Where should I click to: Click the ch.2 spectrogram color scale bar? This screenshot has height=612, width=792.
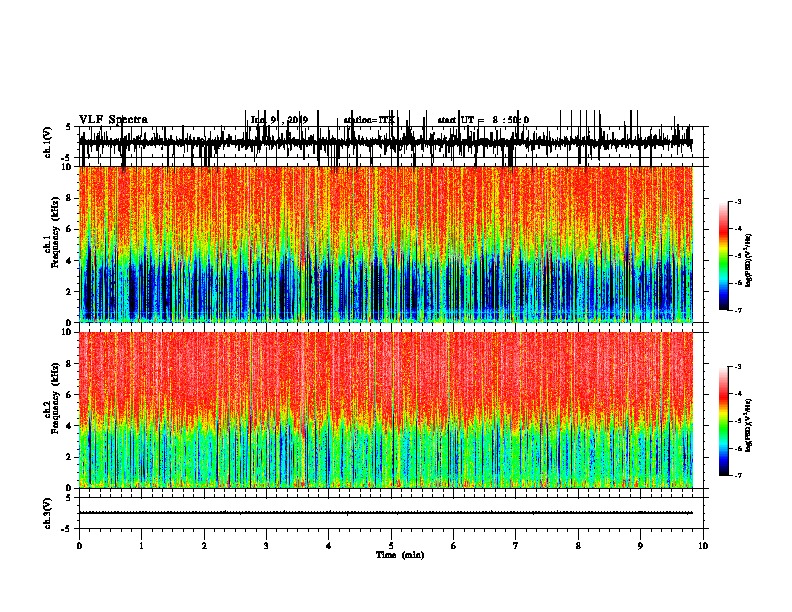pos(723,421)
